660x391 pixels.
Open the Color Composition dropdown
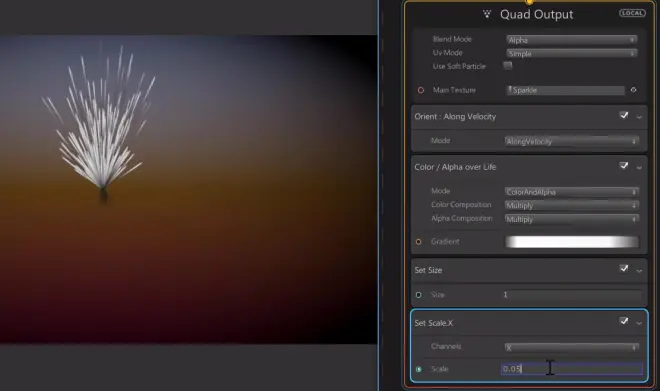click(572, 205)
